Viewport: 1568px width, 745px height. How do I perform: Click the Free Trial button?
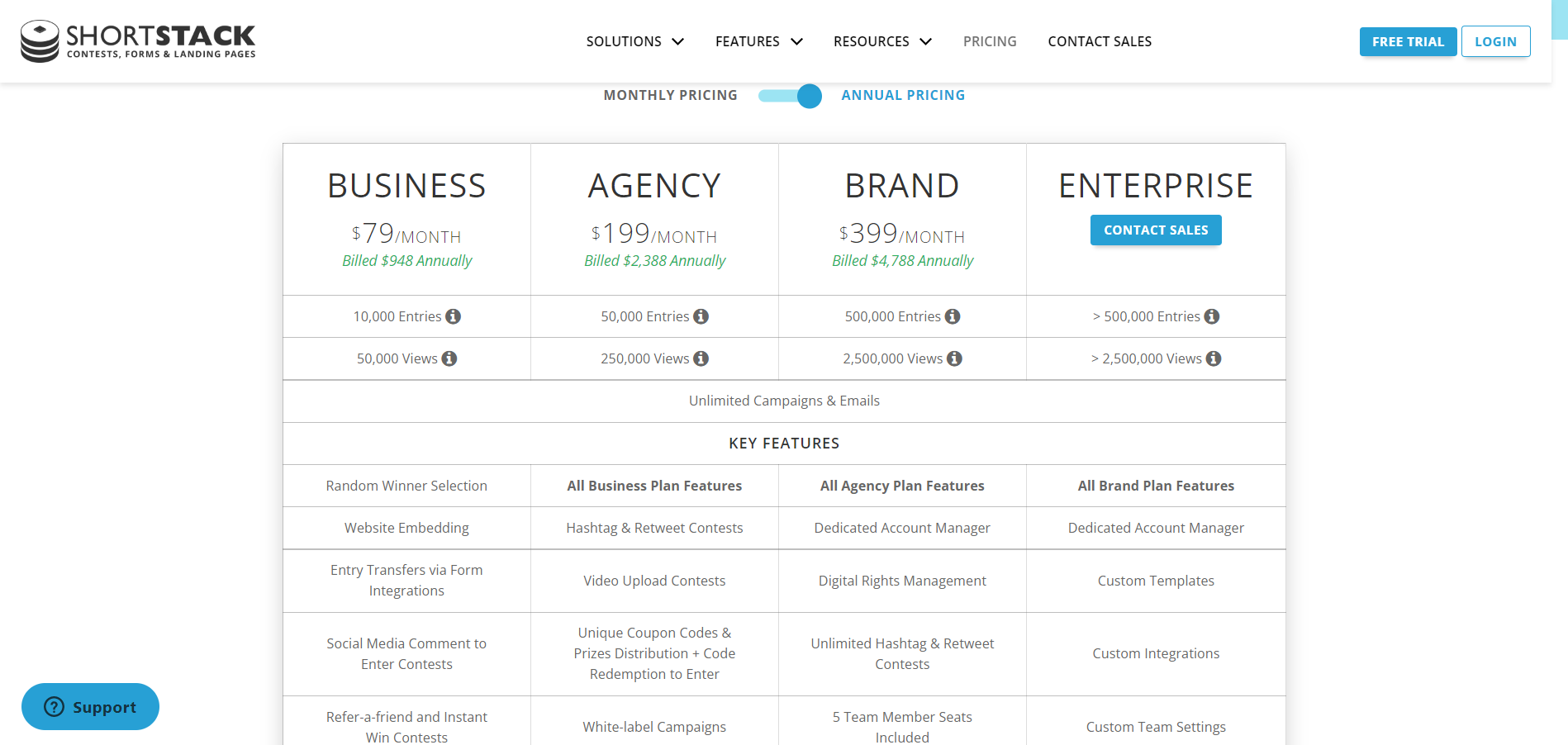point(1408,42)
